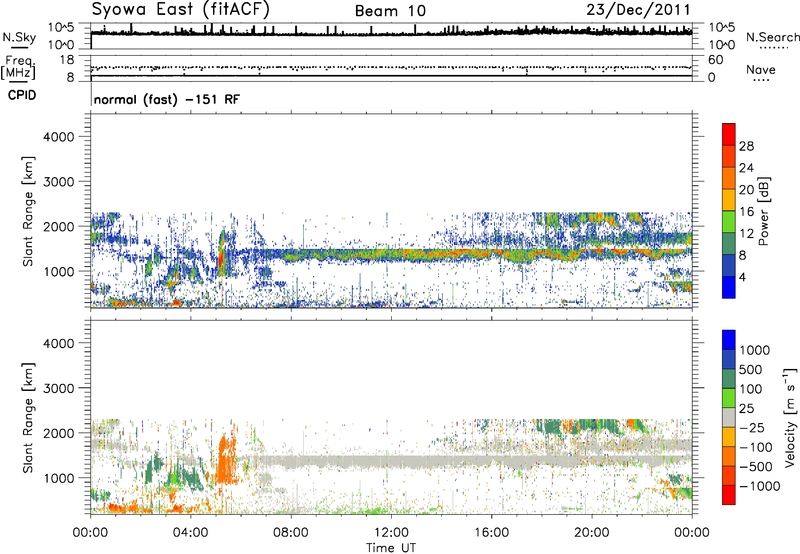Click the 'Nave' legend label

(761, 70)
